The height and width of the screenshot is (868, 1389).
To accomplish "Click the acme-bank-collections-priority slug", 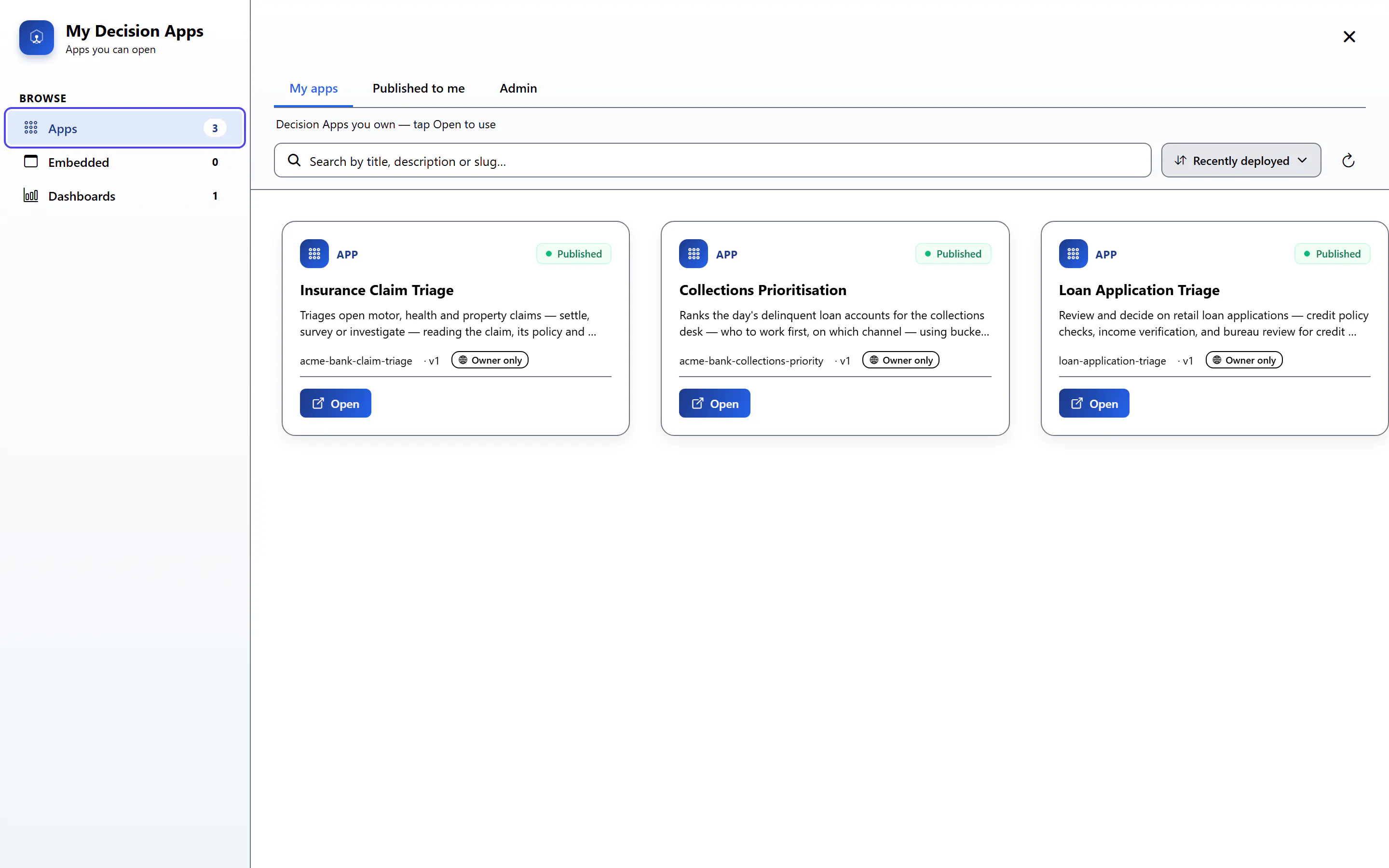I will pyautogui.click(x=751, y=361).
